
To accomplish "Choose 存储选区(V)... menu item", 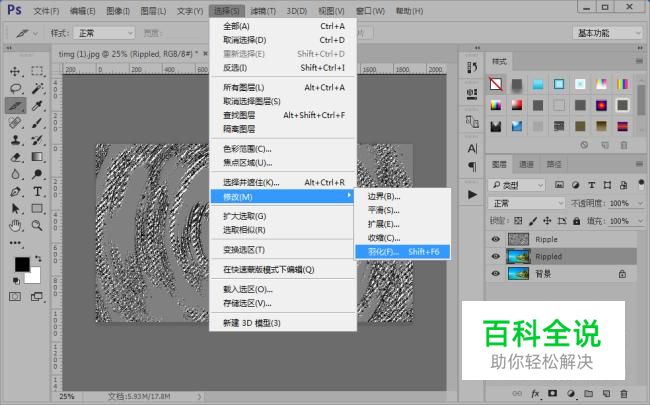I will pos(283,303).
